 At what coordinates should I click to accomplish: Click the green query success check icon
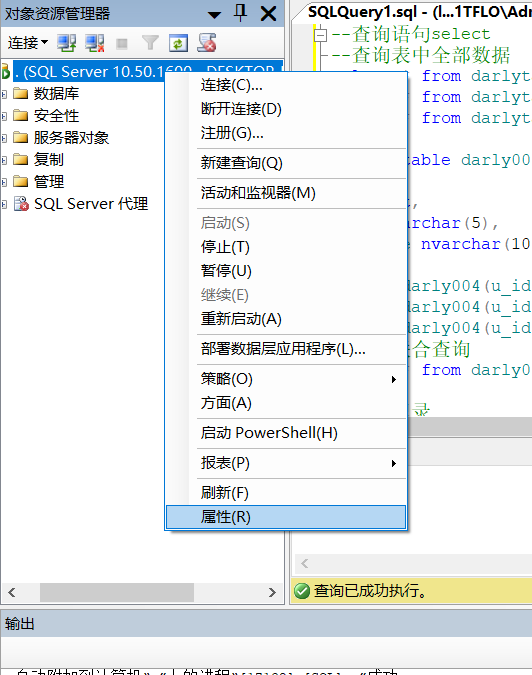(x=302, y=591)
